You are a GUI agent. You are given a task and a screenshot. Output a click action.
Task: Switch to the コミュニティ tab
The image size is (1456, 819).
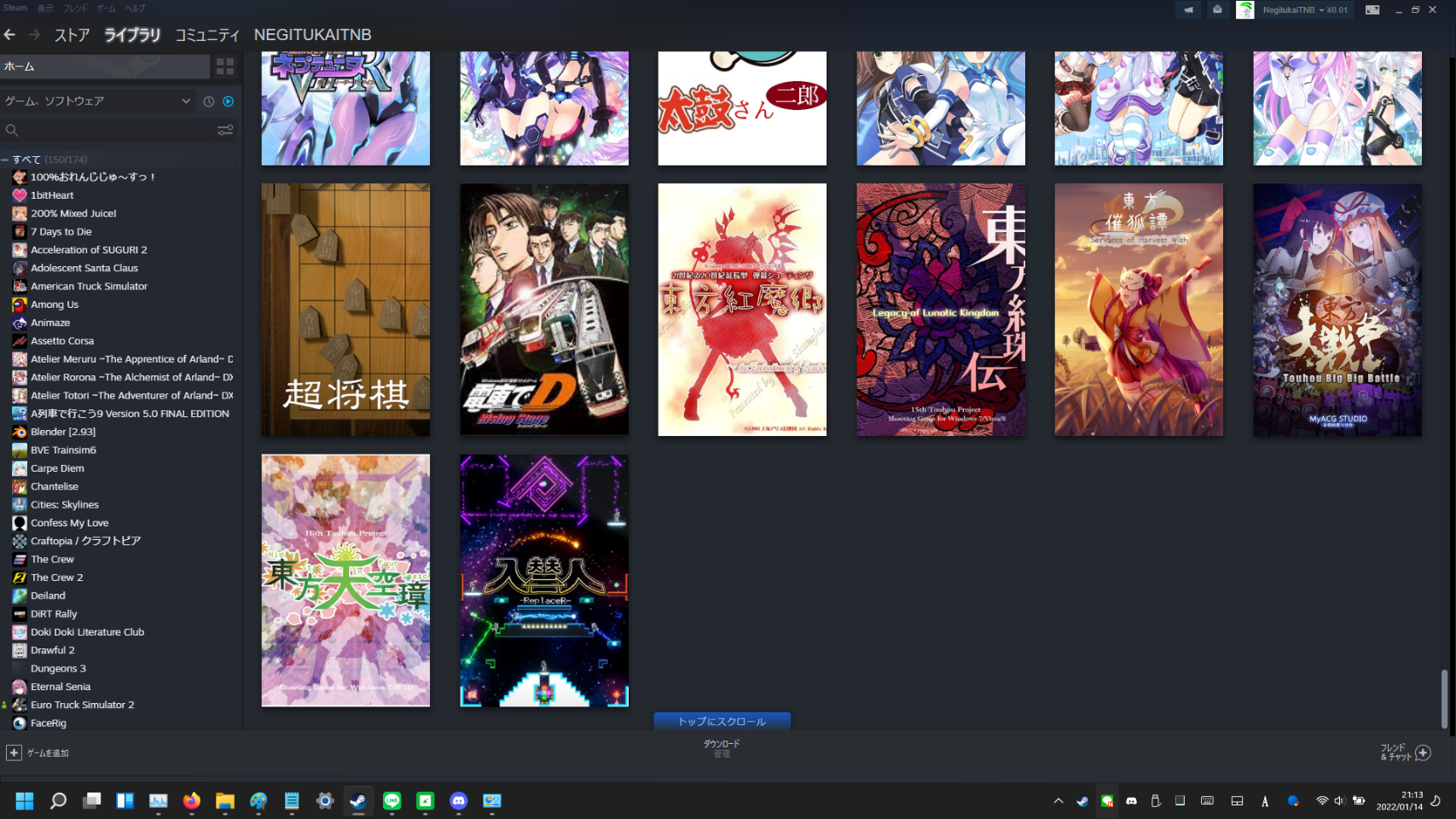pos(207,35)
